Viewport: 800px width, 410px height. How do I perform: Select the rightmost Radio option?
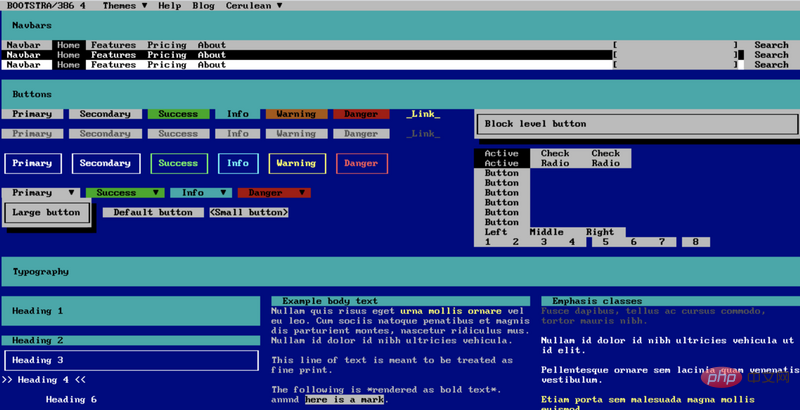[605, 163]
